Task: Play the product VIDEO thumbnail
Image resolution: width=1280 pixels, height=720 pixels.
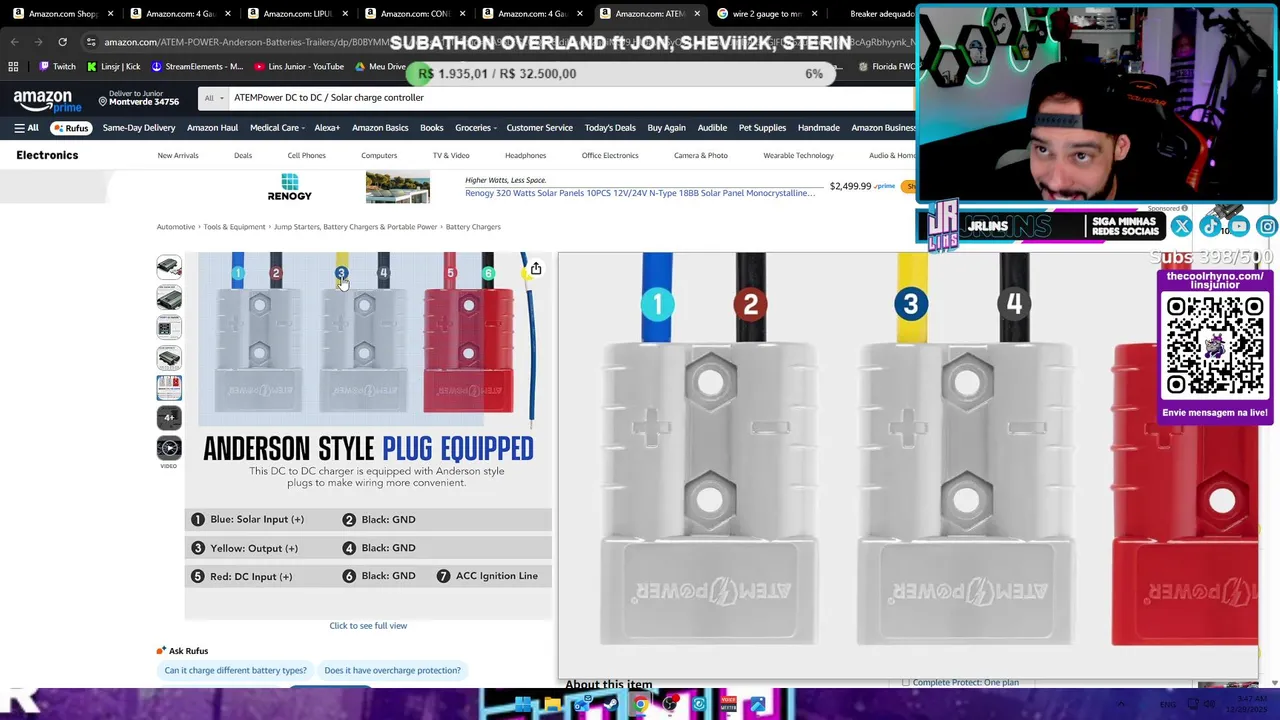Action: [168, 448]
